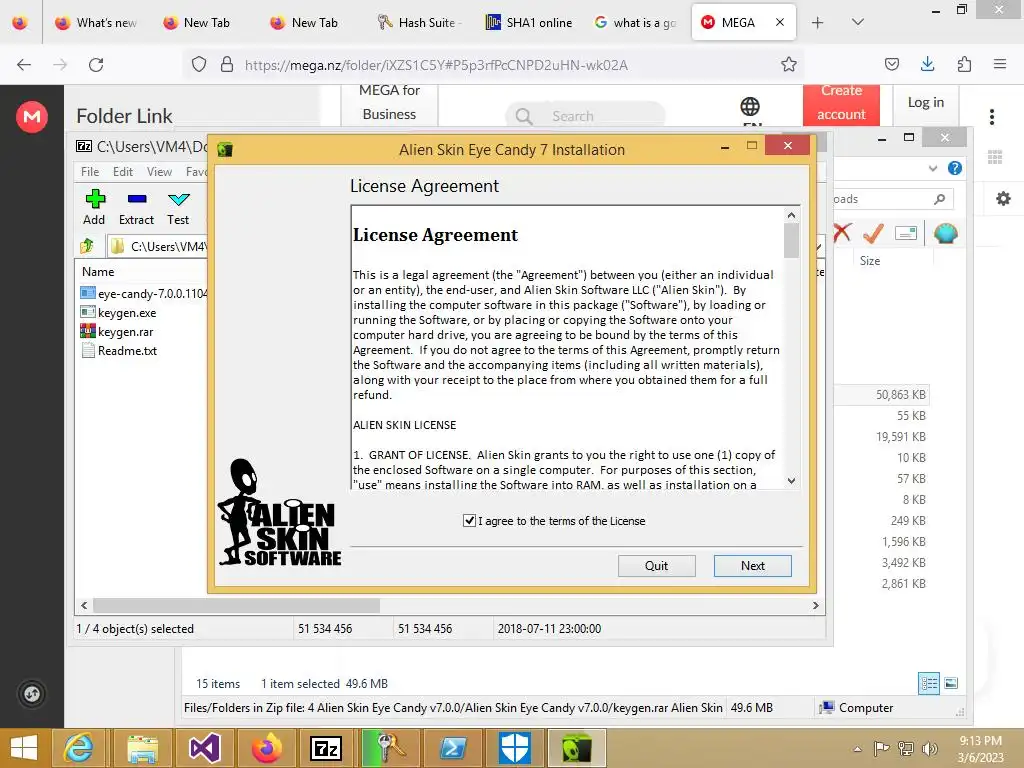The height and width of the screenshot is (768, 1024).
Task: Click Create account on MEGA
Action: point(841,103)
